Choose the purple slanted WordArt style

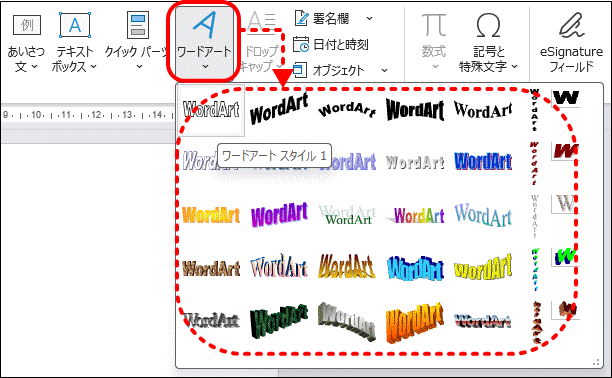279,214
